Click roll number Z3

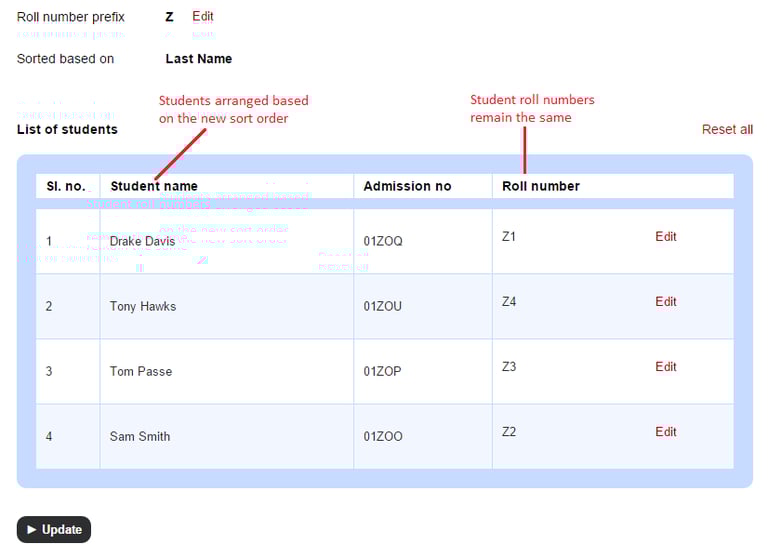(509, 367)
